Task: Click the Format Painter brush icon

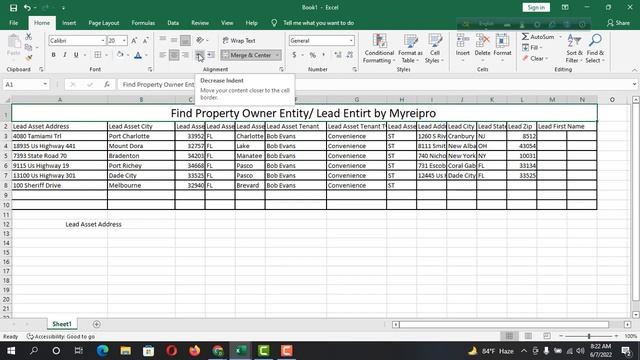Action: [x=29, y=58]
